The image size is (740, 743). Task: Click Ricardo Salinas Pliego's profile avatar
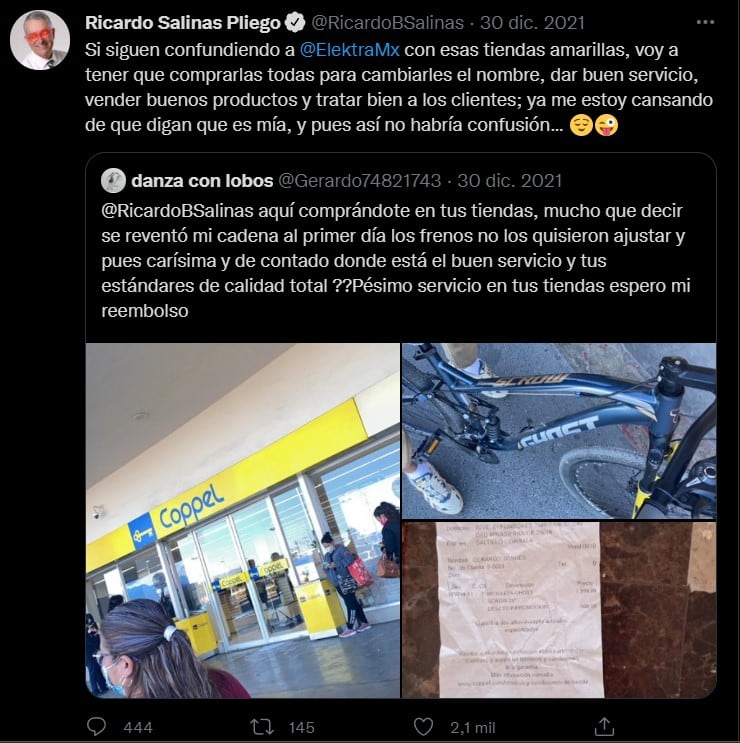tap(39, 39)
